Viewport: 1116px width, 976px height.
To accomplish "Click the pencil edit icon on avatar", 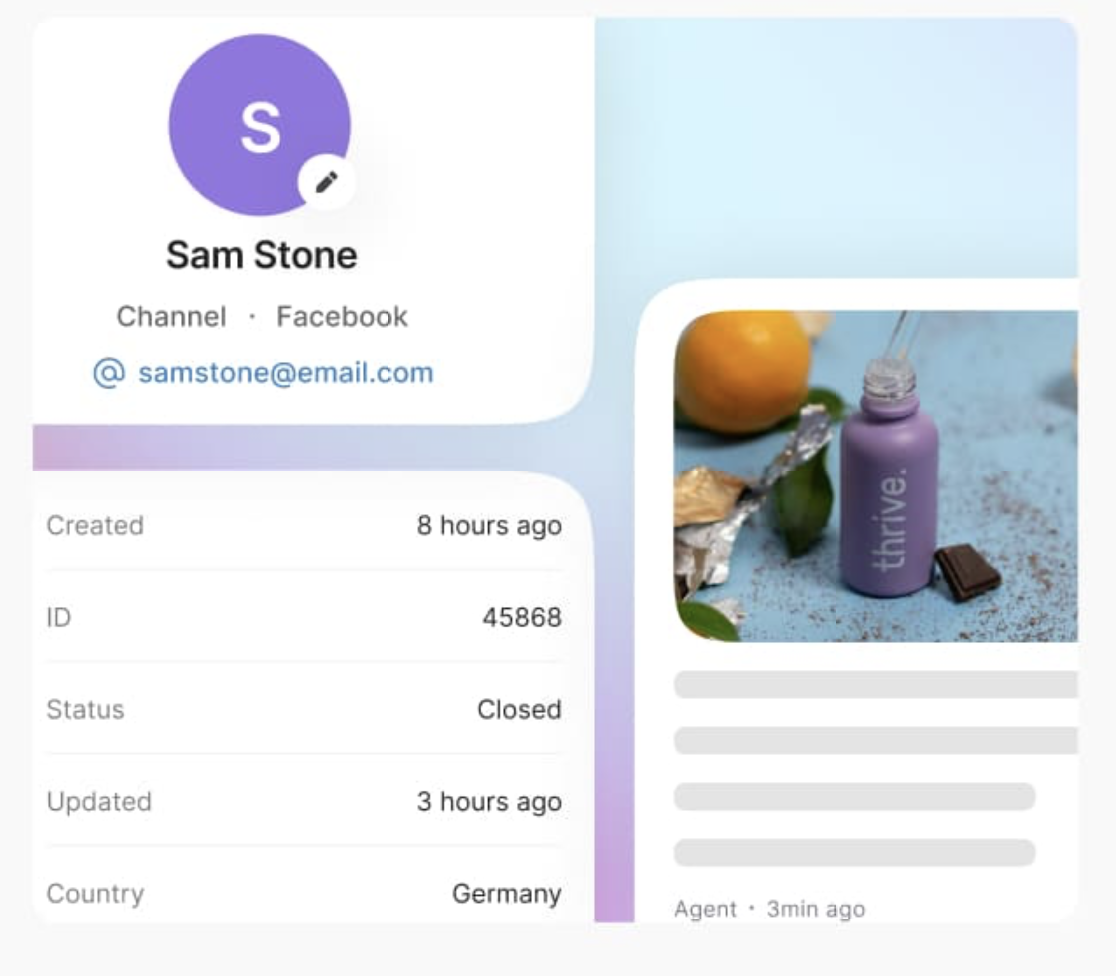I will pyautogui.click(x=326, y=182).
